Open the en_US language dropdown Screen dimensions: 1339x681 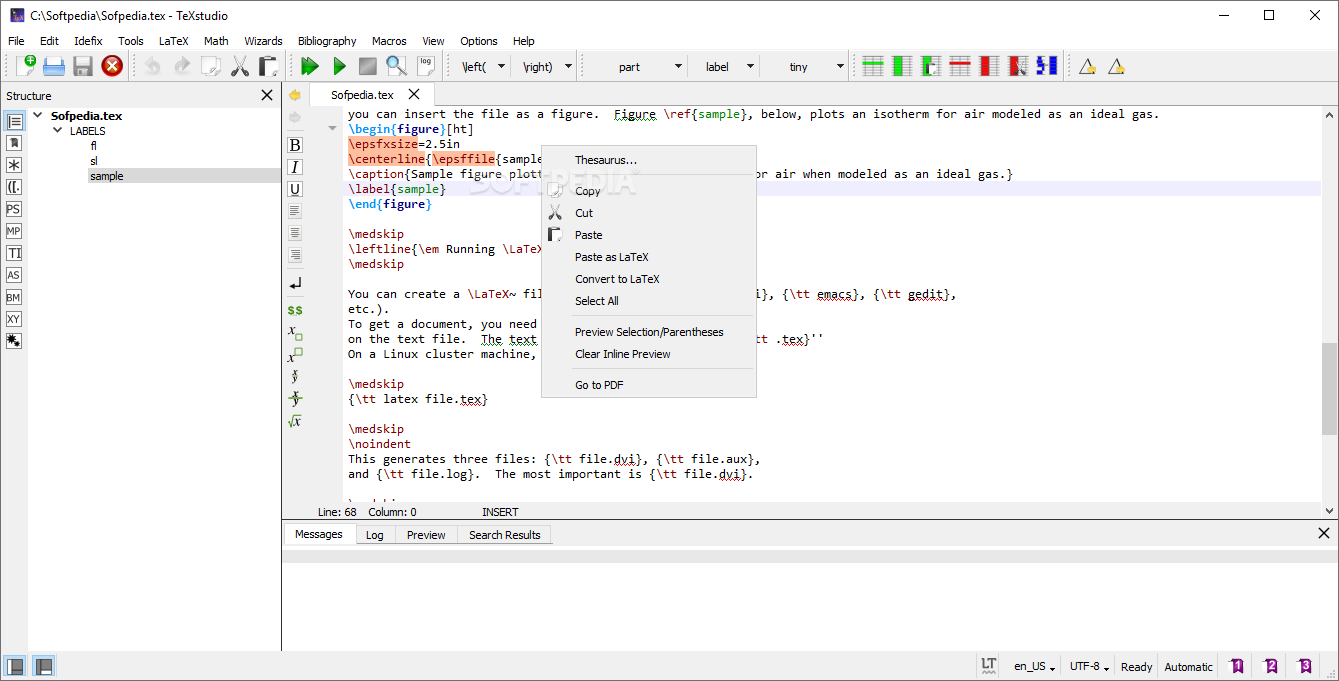click(1035, 666)
